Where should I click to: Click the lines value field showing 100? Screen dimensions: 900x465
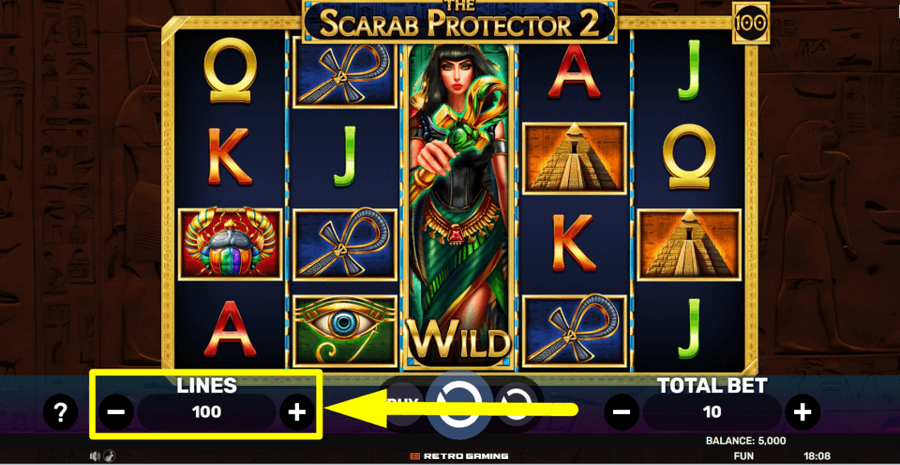pos(207,412)
